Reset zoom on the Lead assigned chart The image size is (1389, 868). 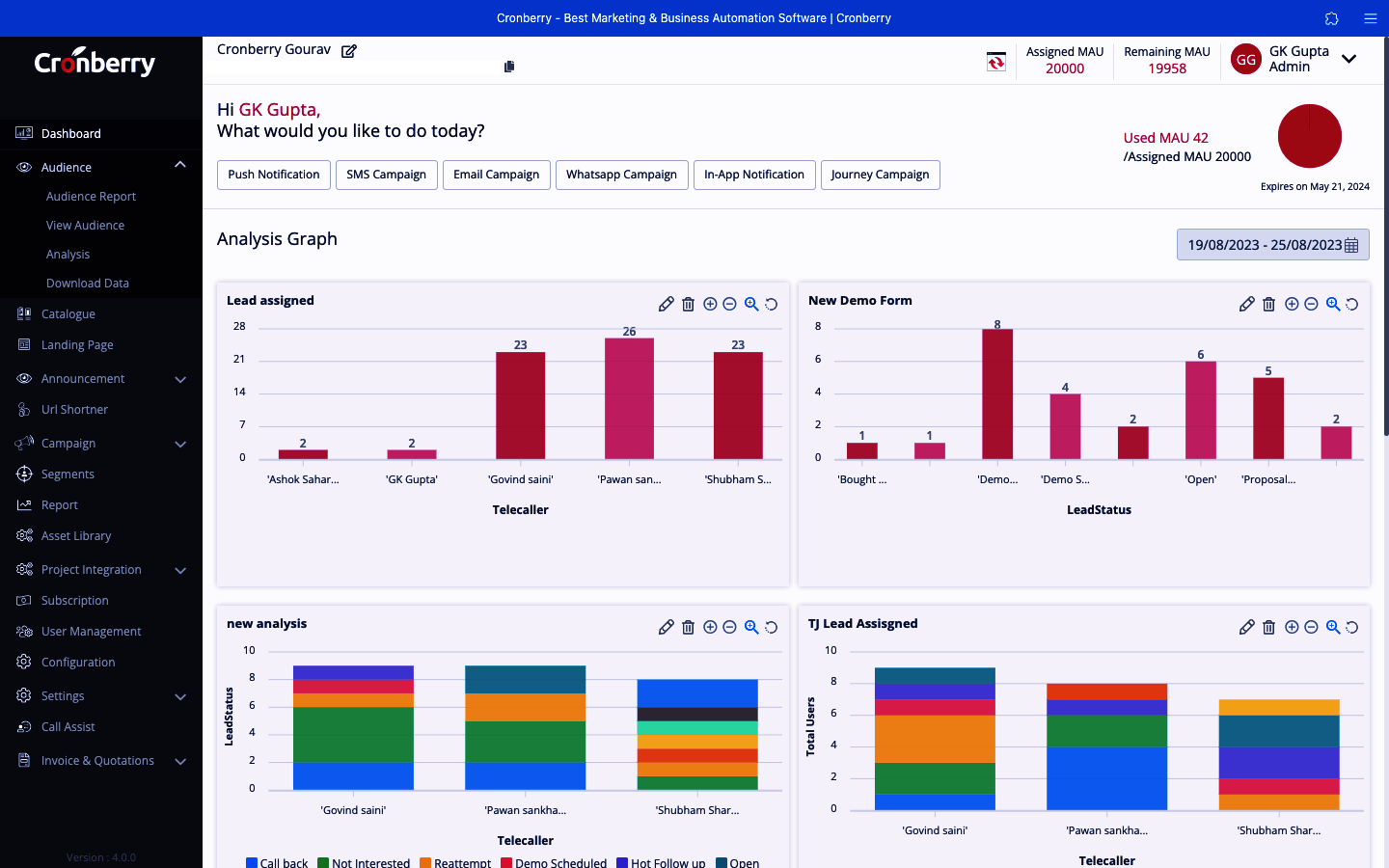[772, 304]
